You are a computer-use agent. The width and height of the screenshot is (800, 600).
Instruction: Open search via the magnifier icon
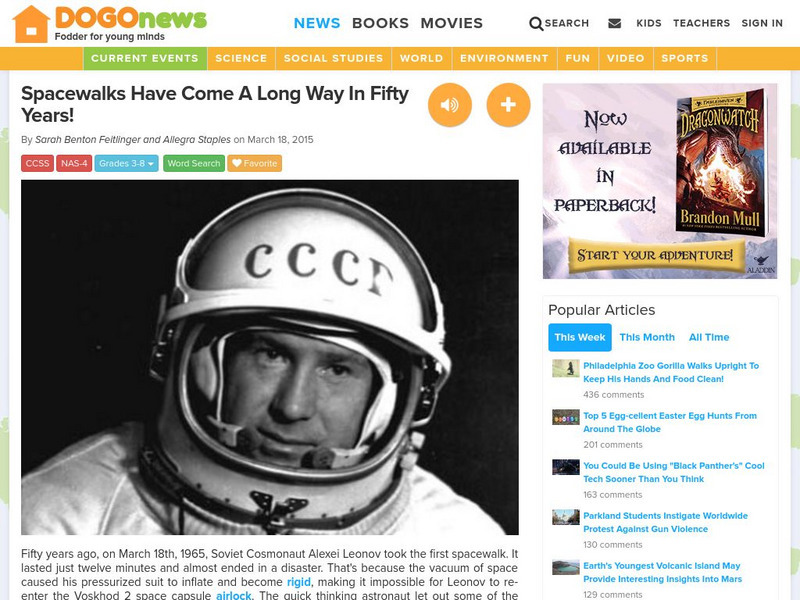click(x=536, y=23)
